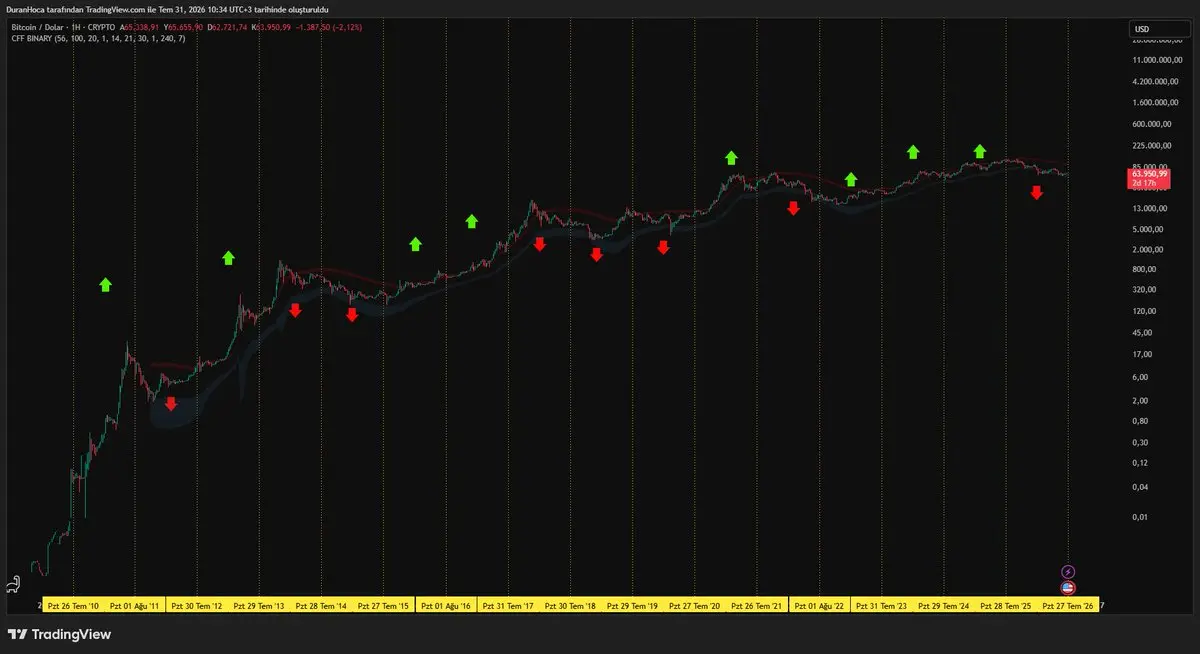Select the Pzt 26 Tem '21 date marker

[756, 606]
